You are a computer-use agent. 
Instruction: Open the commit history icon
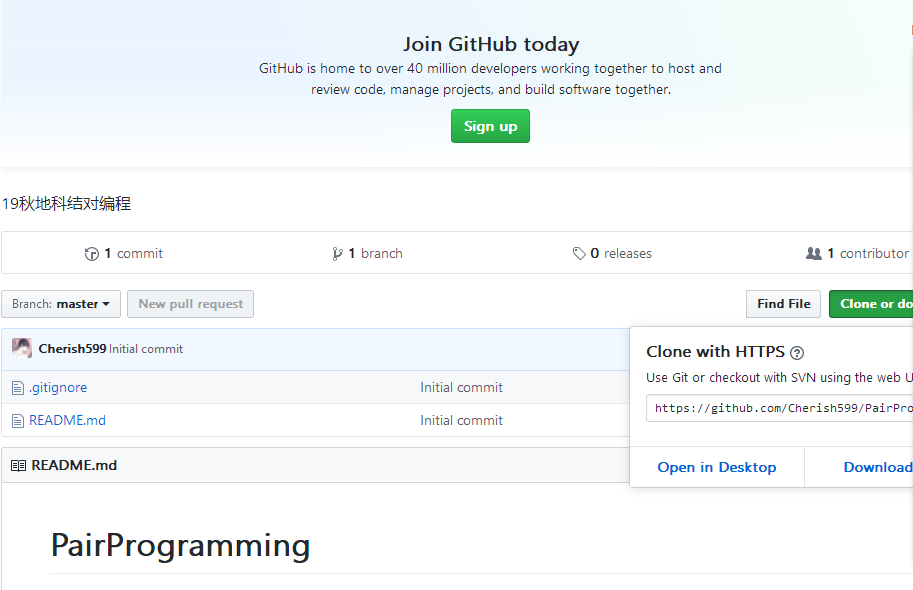[91, 254]
